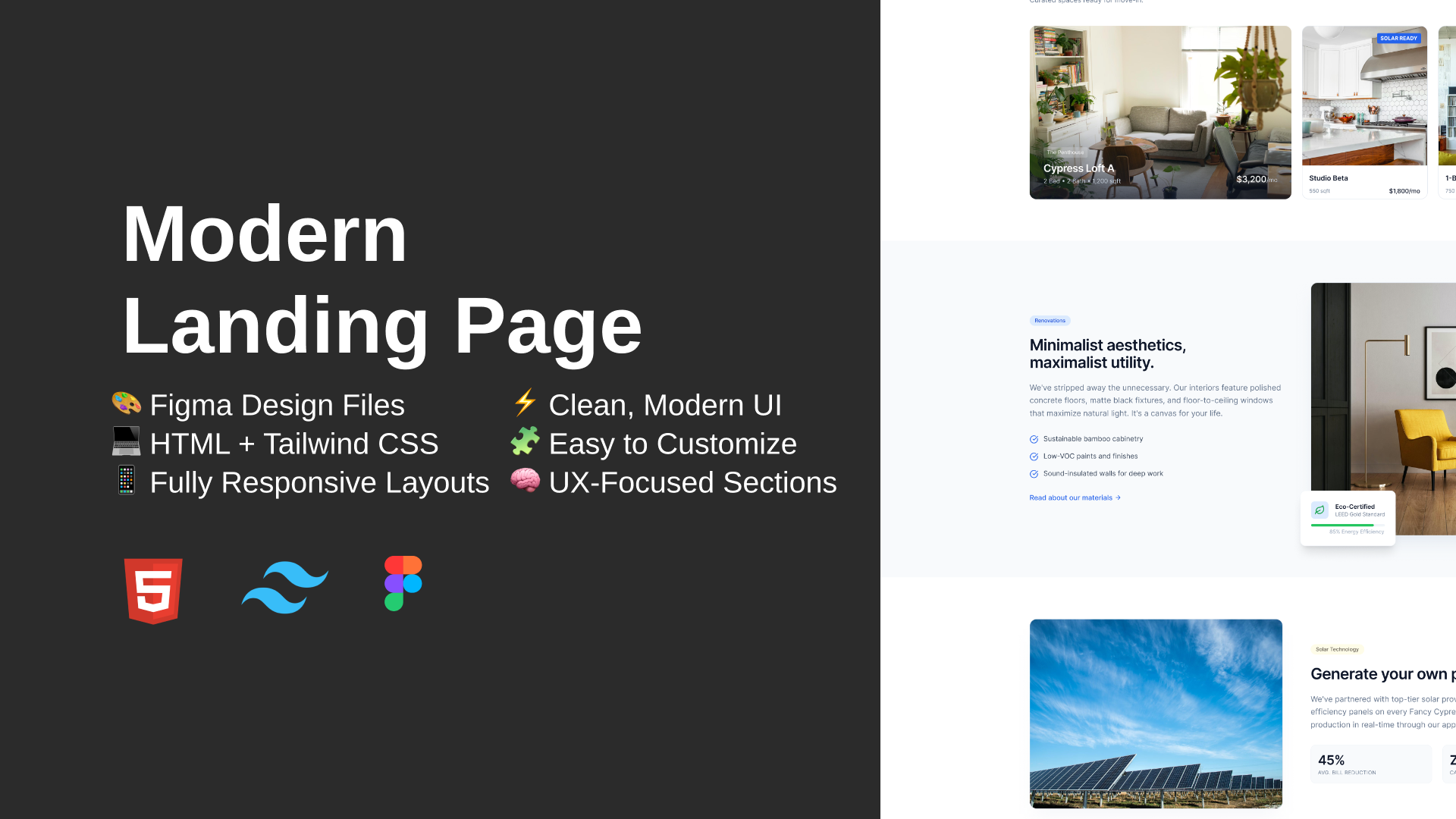Click the solar panels field image
The image size is (1456, 819).
coord(1156,714)
